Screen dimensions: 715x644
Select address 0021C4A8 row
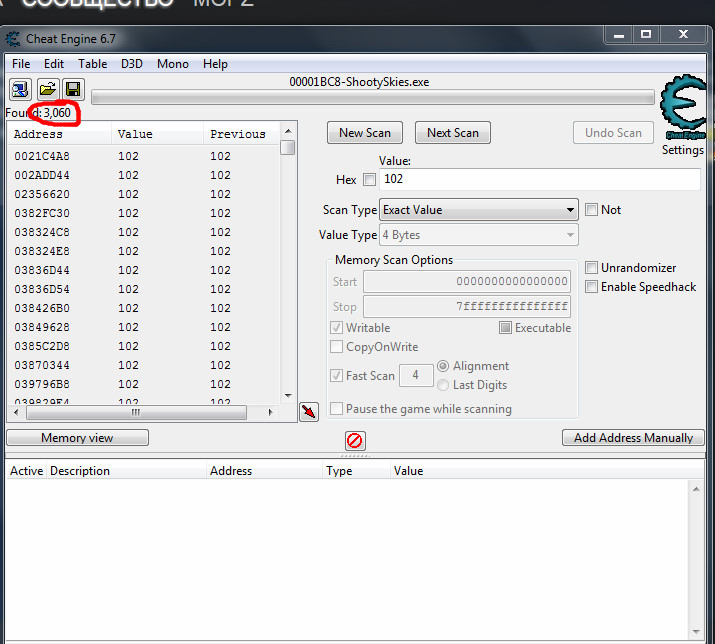[143, 156]
